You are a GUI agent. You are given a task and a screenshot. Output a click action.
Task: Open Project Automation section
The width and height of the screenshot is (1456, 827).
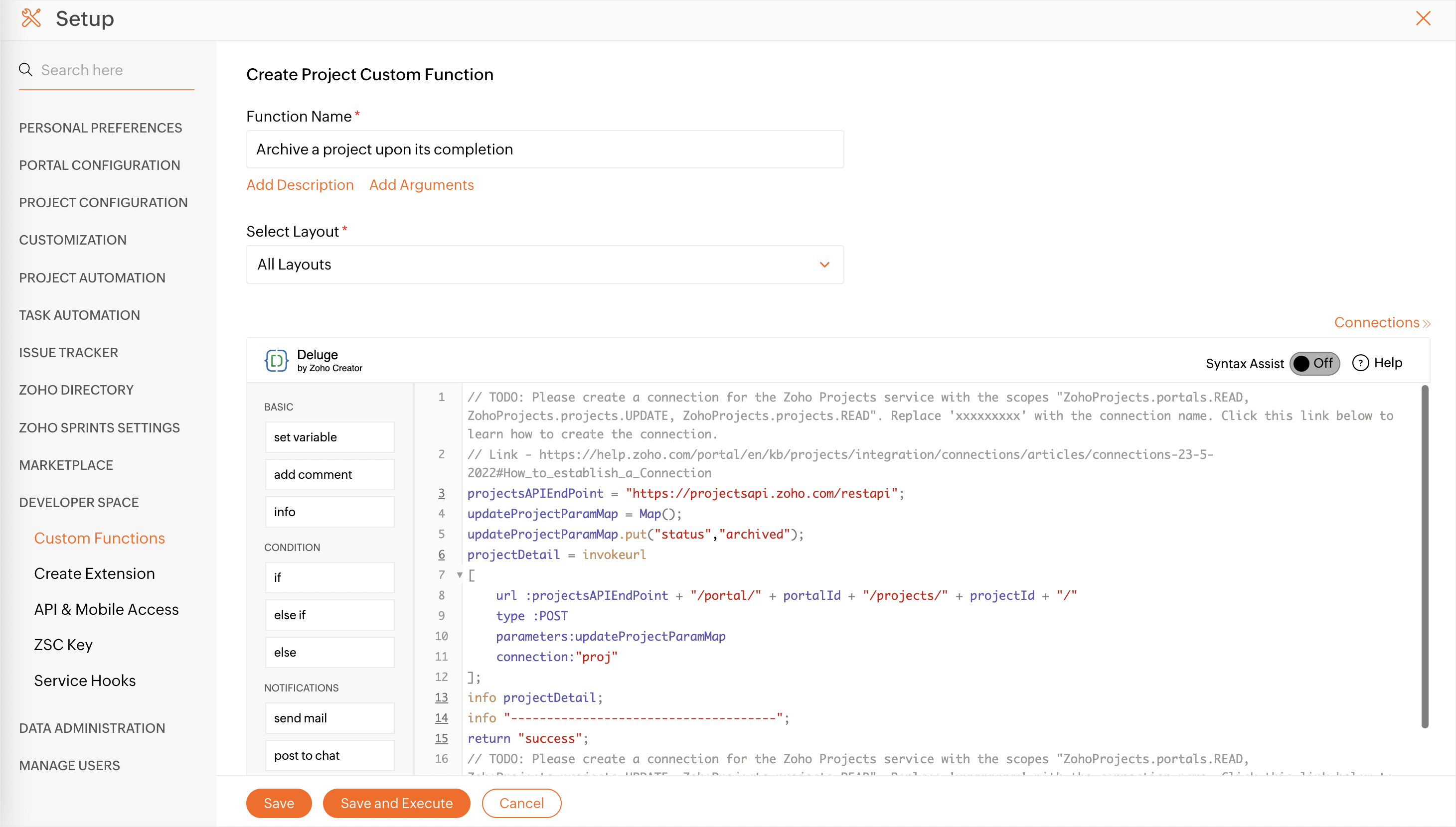coord(92,278)
